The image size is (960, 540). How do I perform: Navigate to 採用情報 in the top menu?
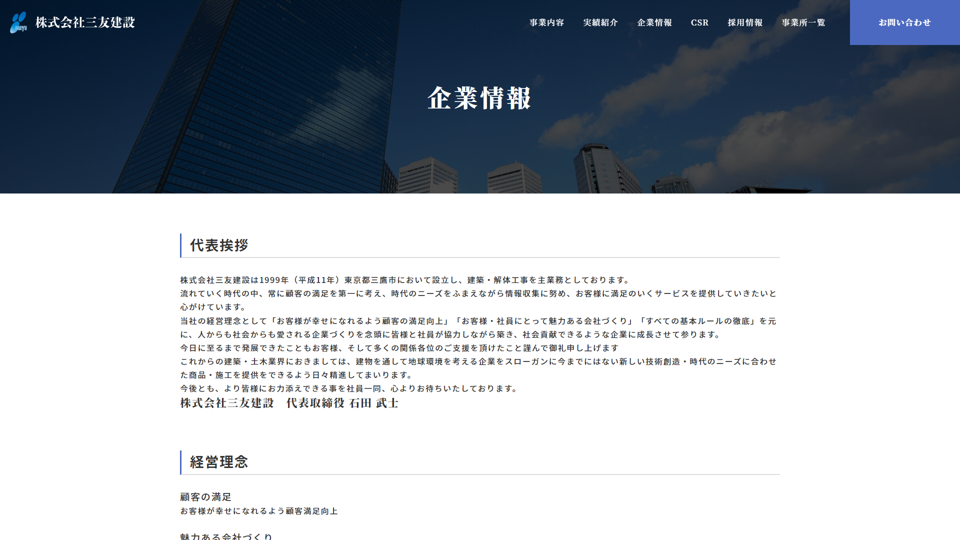pos(744,22)
